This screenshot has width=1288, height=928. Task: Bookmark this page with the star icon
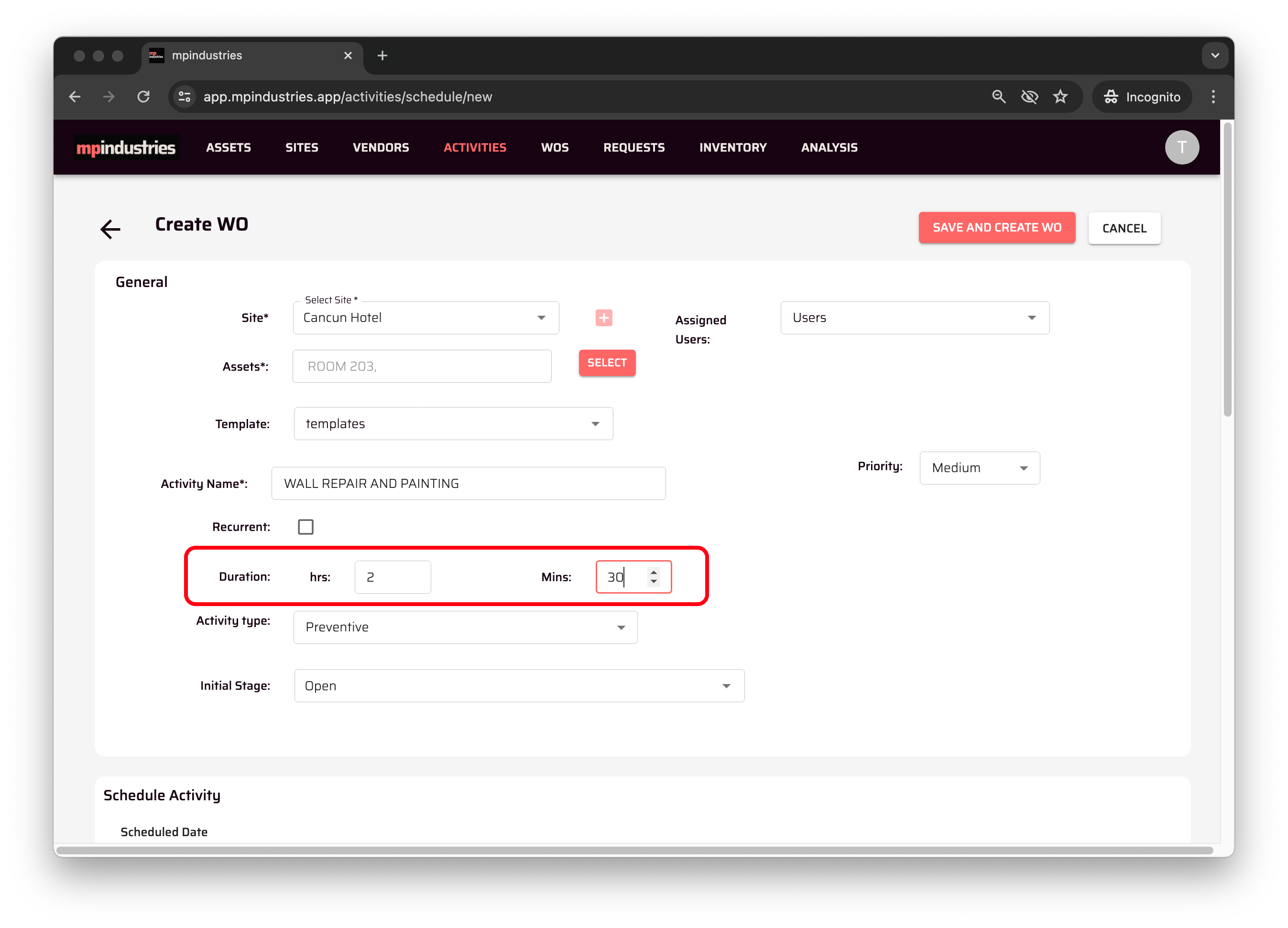(x=1060, y=97)
